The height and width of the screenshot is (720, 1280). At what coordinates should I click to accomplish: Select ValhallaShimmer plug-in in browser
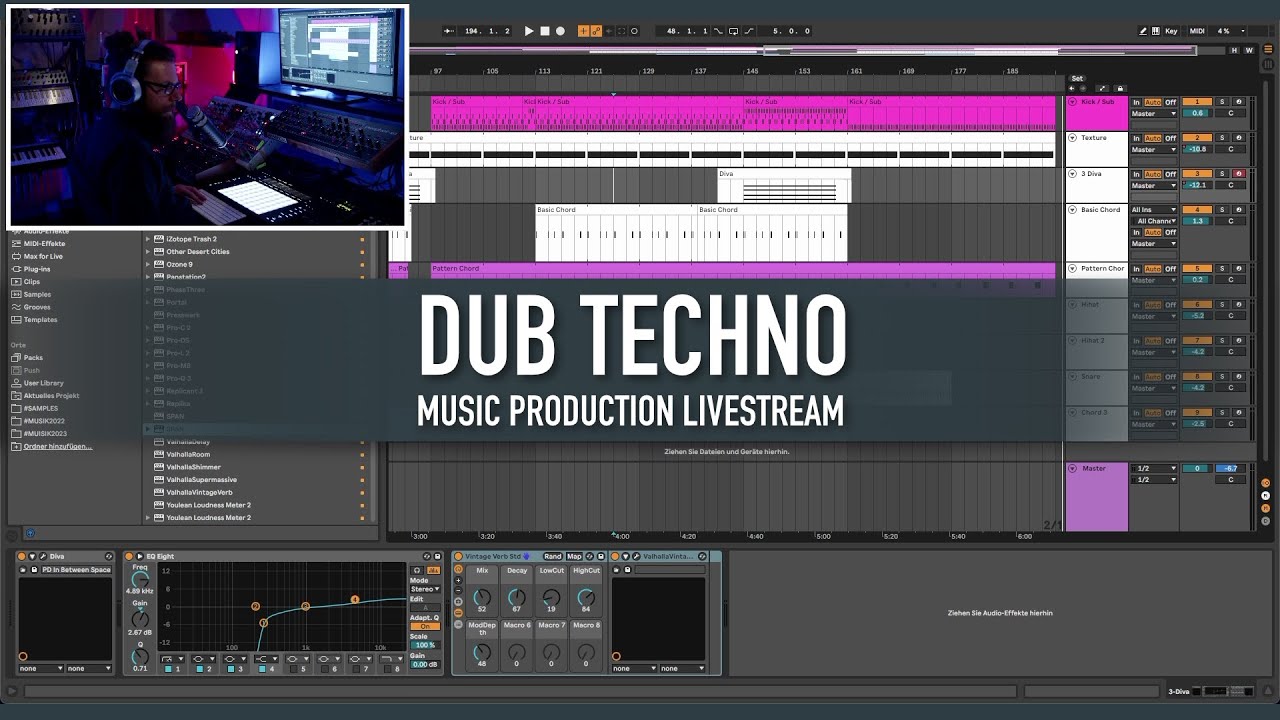(x=193, y=467)
